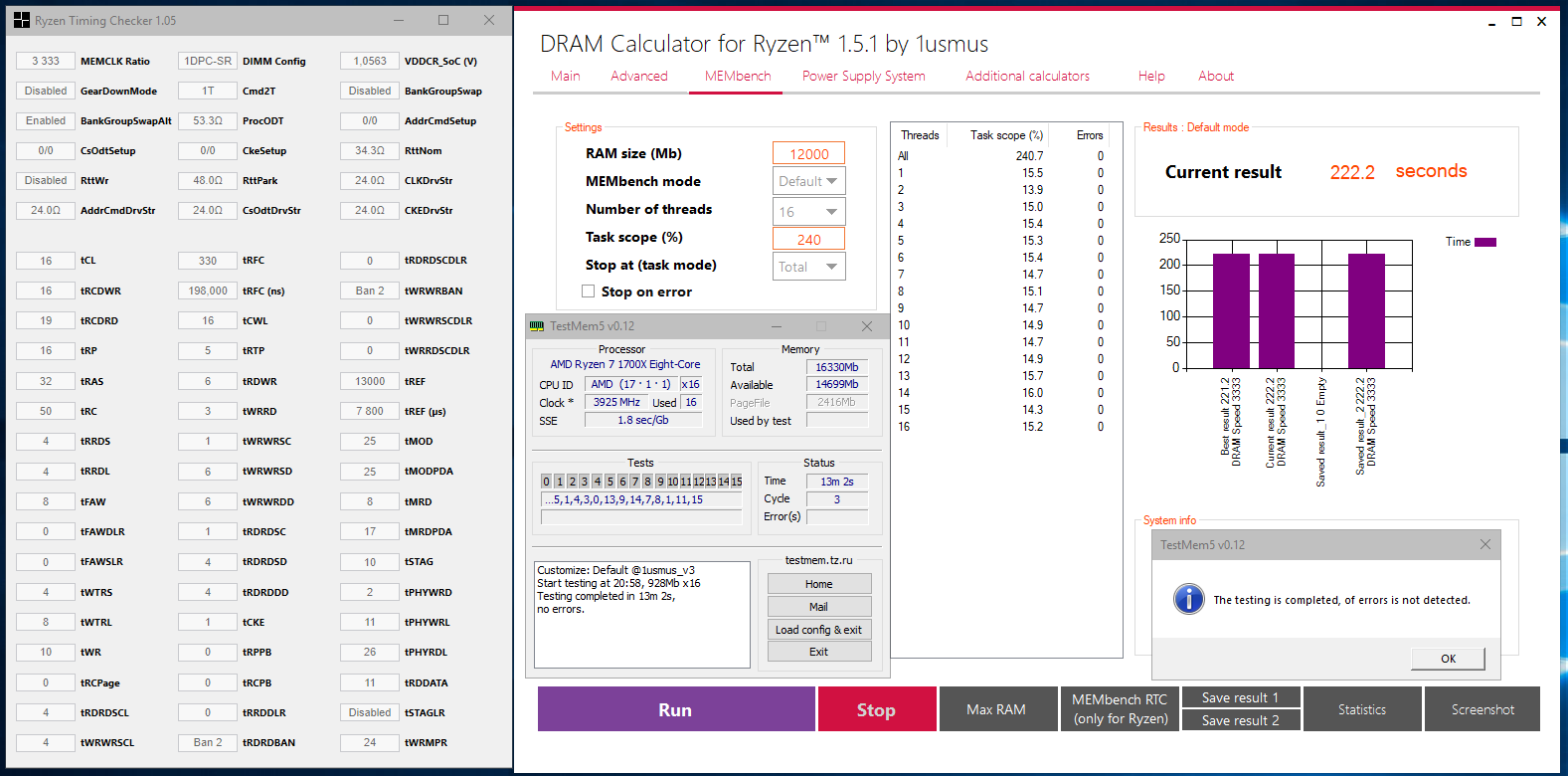Expand the Number of threads dropdown
The image size is (1568, 776).
(x=809, y=211)
